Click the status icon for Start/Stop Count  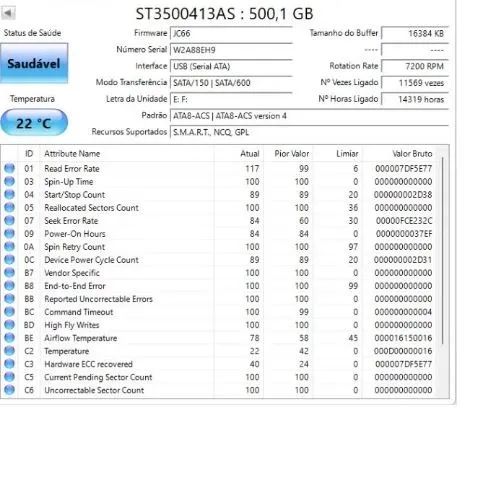[9, 194]
